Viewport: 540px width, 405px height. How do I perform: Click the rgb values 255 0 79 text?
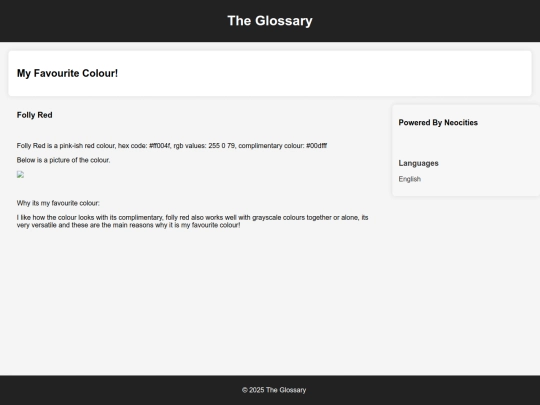(x=205, y=146)
